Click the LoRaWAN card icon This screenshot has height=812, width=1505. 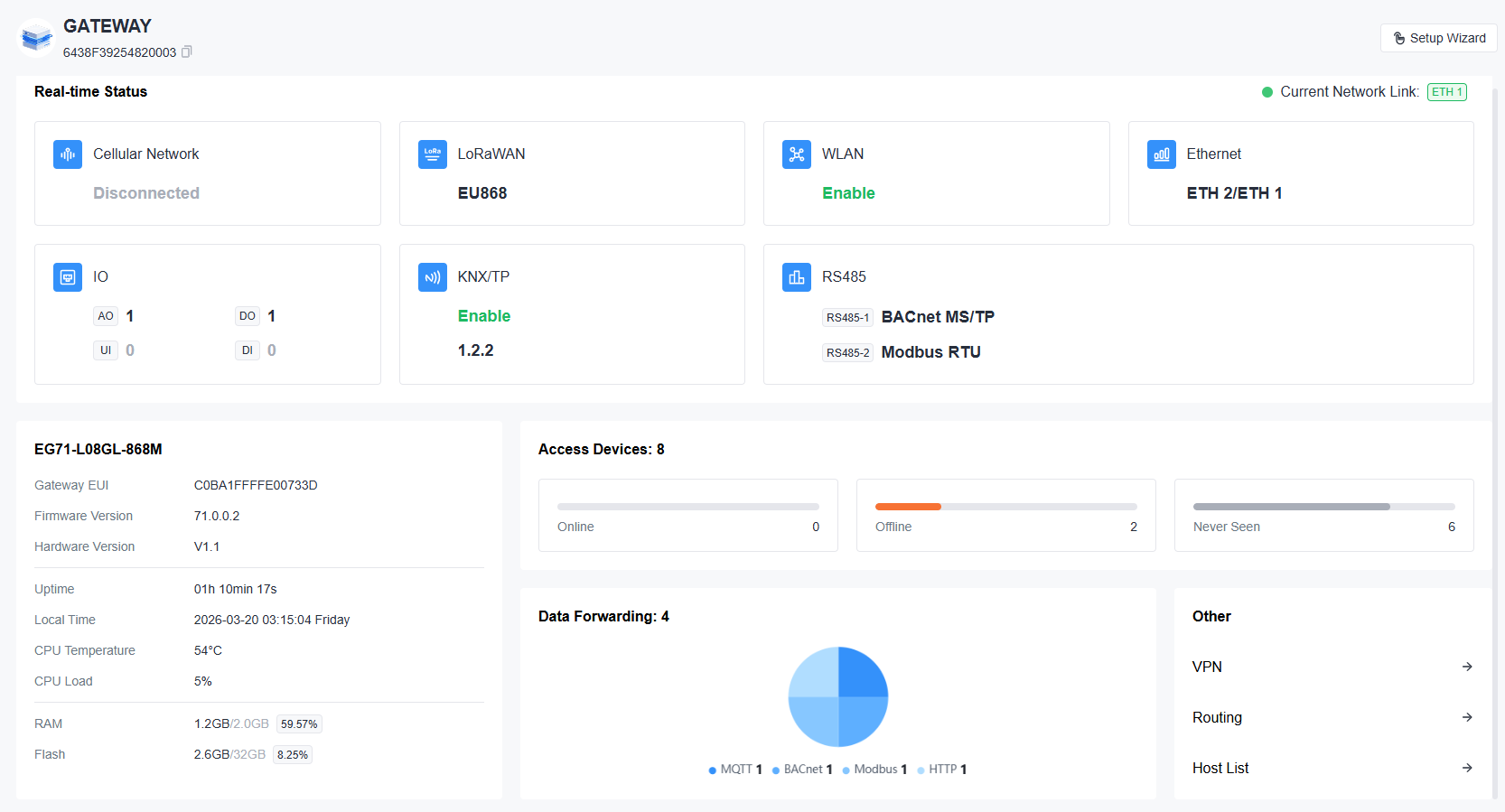(432, 154)
